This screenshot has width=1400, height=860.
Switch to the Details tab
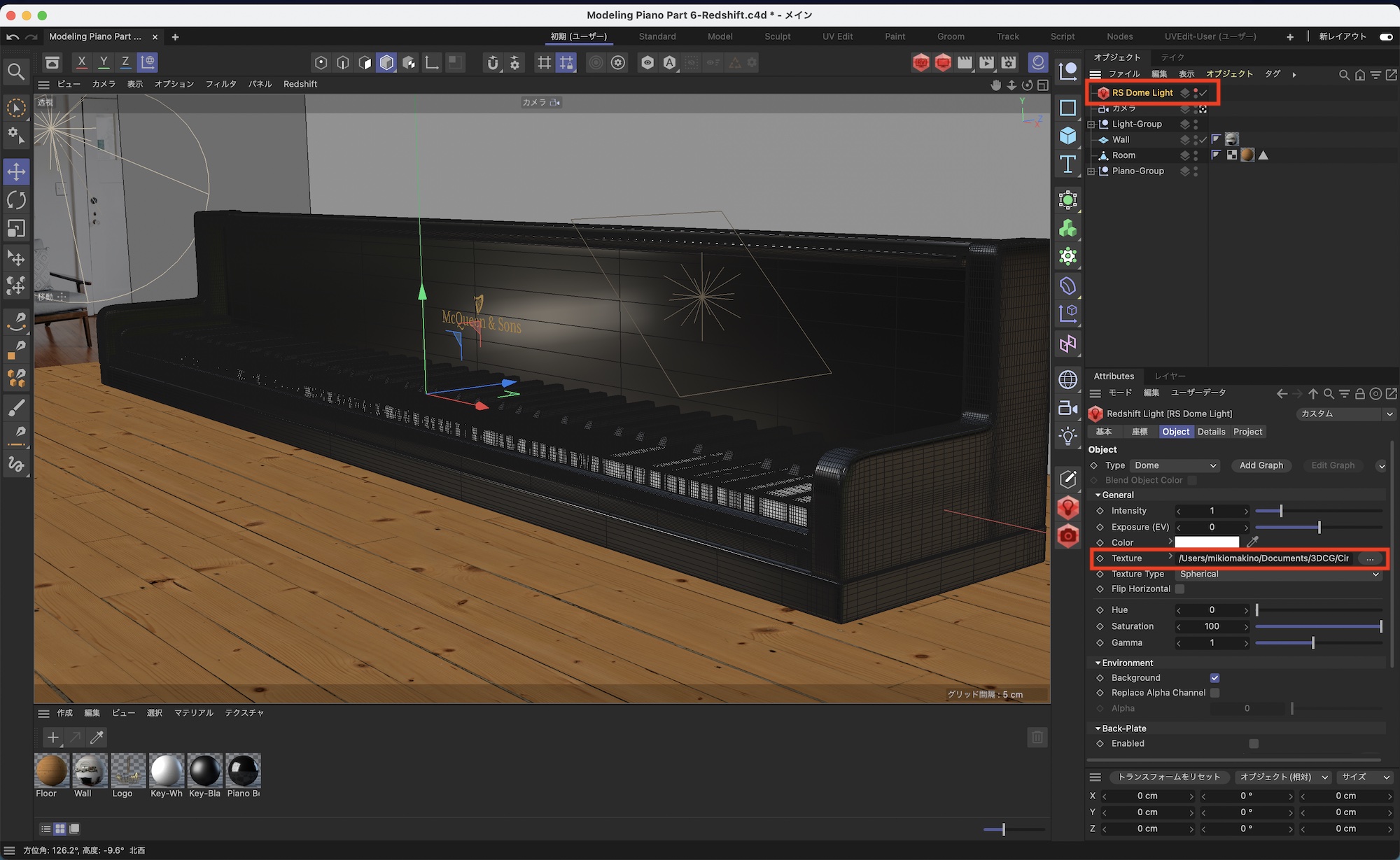click(x=1211, y=432)
